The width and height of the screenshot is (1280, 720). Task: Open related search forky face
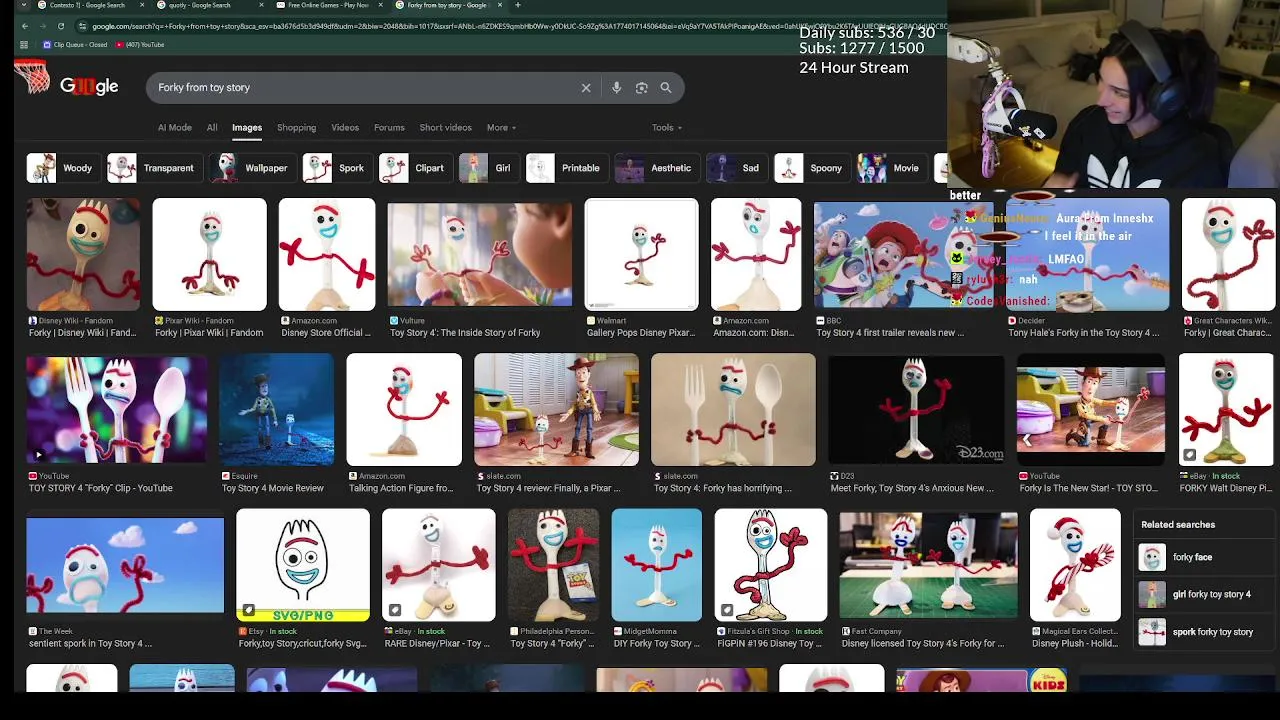point(1203,557)
